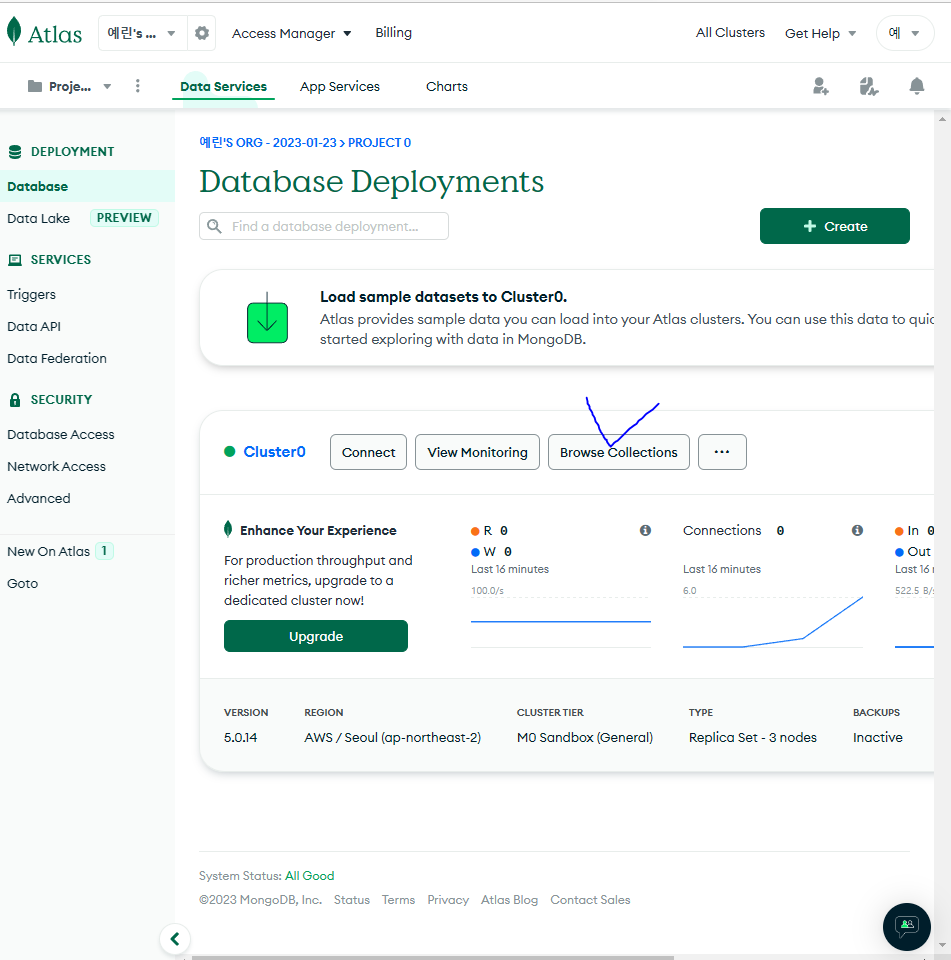The width and height of the screenshot is (951, 960).
Task: Click the vertical scrollbar up arrow
Action: coord(942,119)
